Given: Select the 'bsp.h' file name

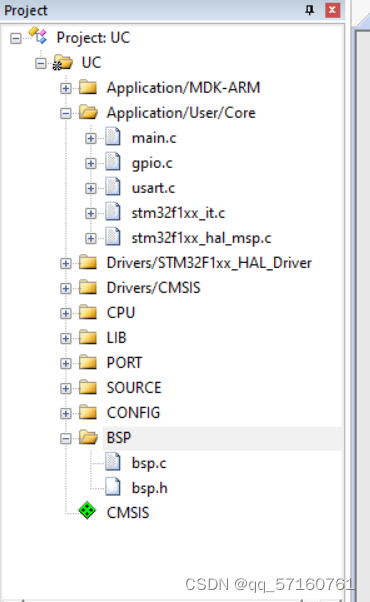Looking at the screenshot, I should [x=150, y=488].
